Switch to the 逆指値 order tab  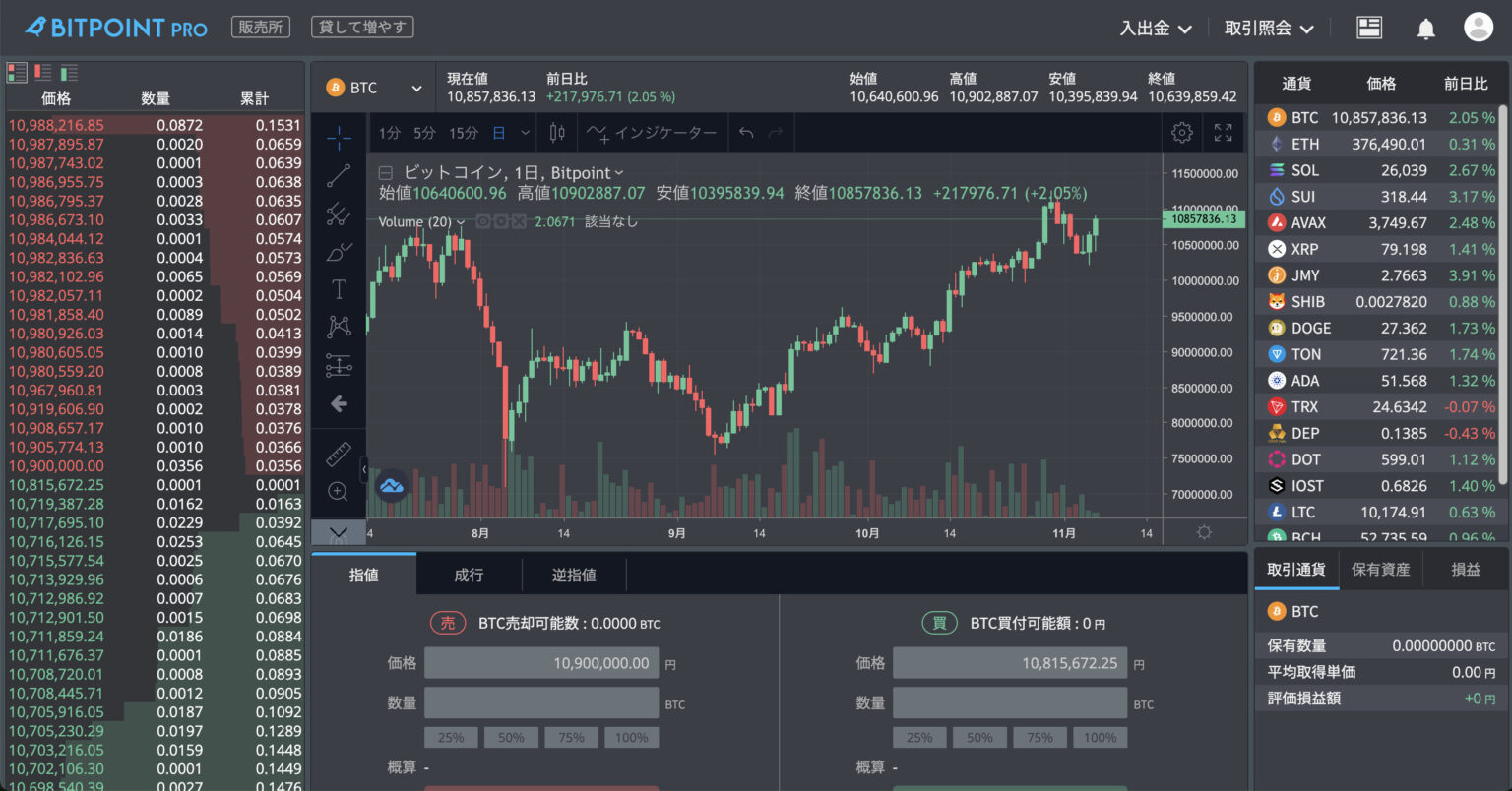click(574, 574)
